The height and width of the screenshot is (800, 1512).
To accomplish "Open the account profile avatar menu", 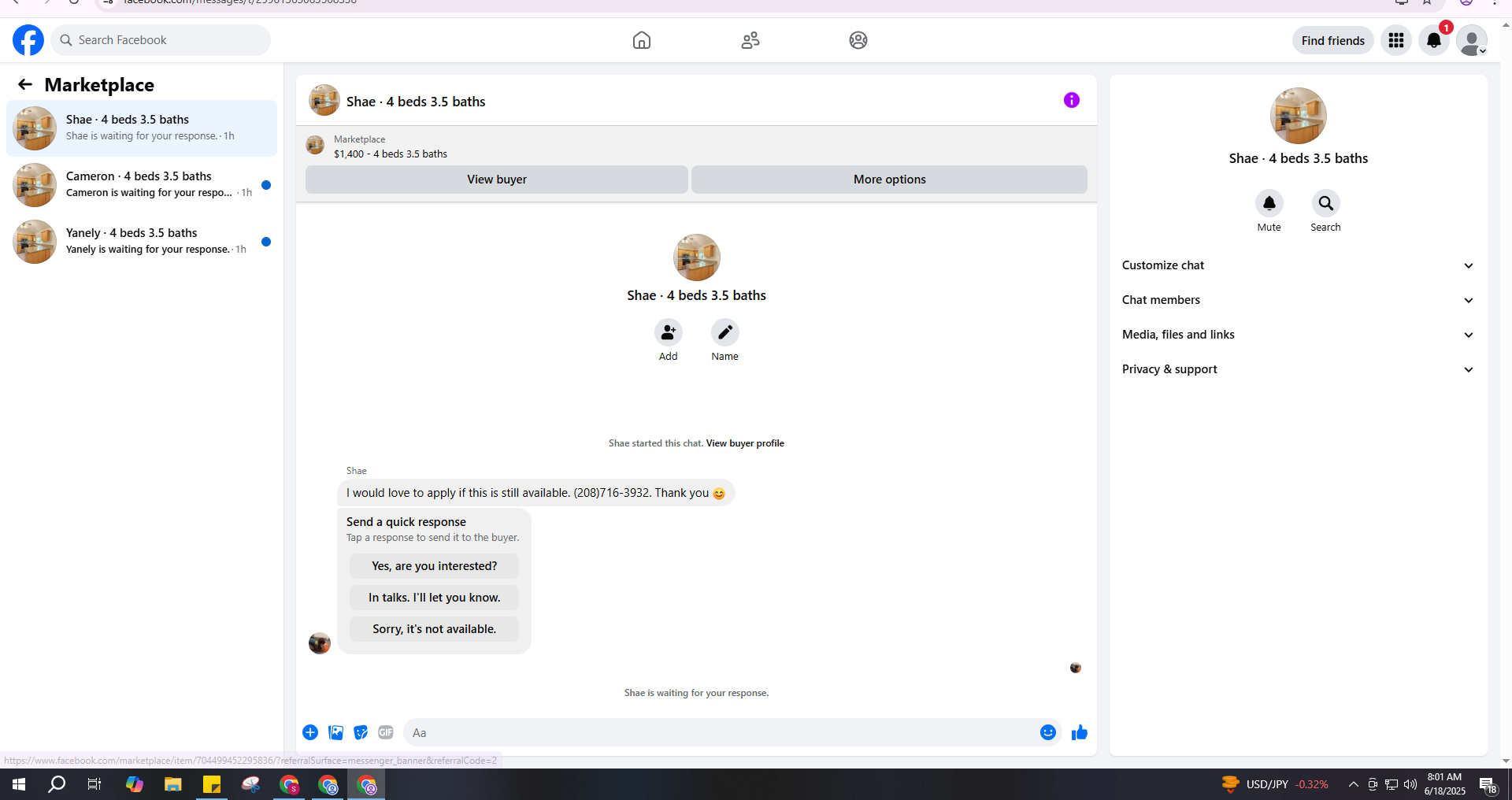I will [1471, 40].
